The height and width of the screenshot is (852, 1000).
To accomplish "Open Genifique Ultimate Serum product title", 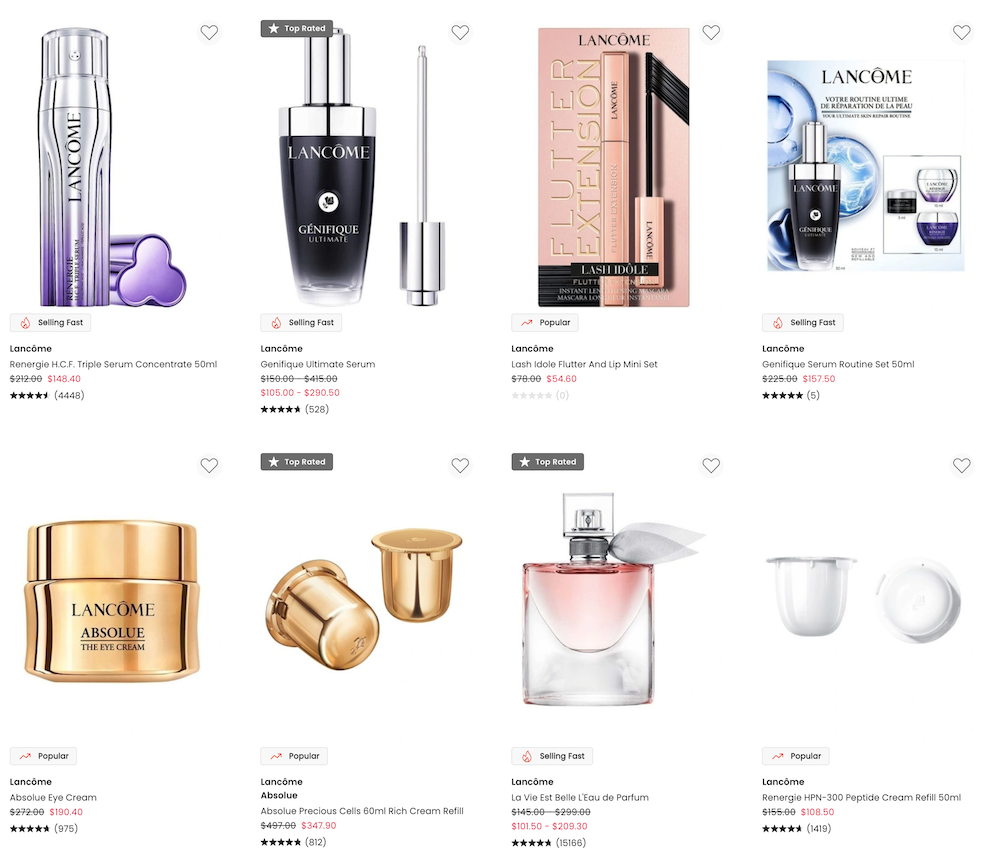I will click(x=318, y=364).
